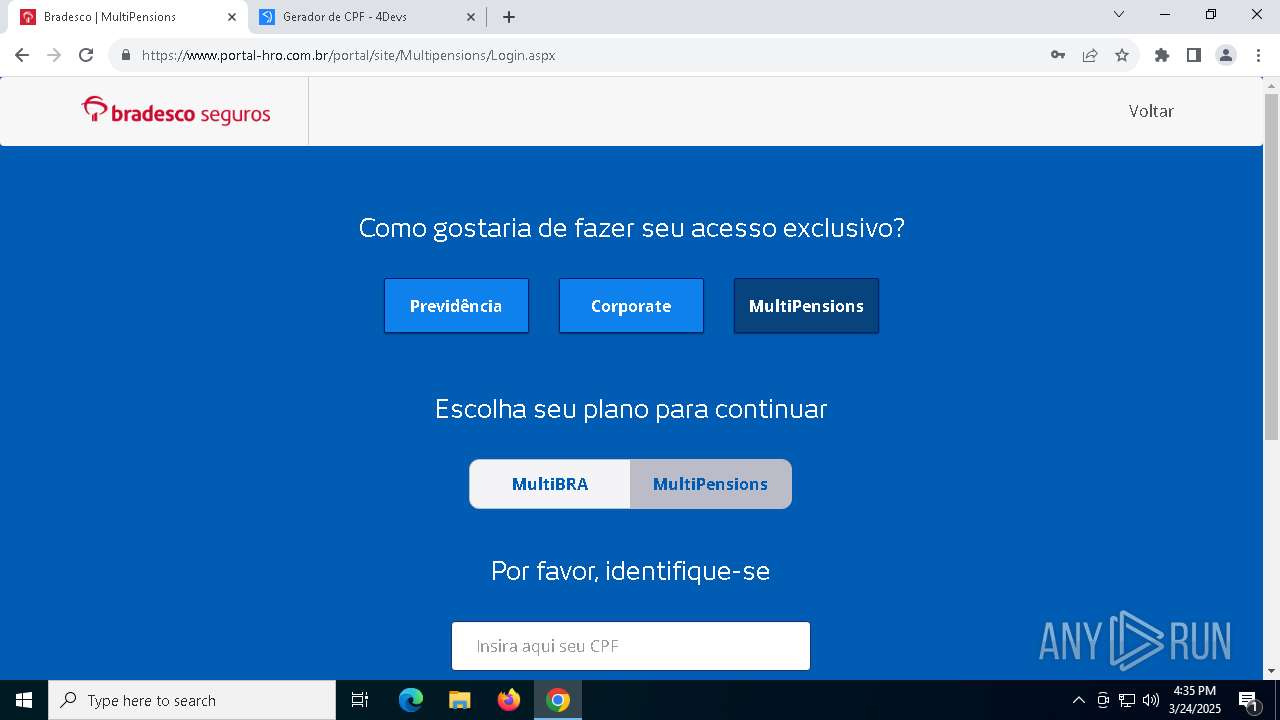Click the scrollbar down arrow
Screen dimensions: 1280x720
click(1272, 671)
